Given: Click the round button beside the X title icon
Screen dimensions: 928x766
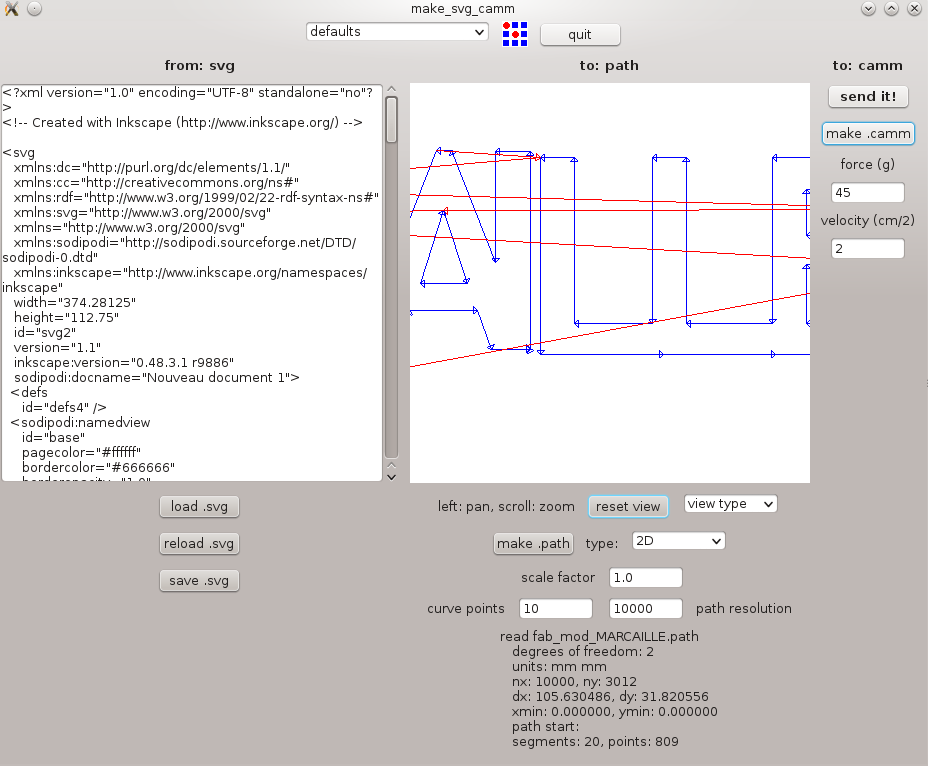Looking at the screenshot, I should coord(33,9).
